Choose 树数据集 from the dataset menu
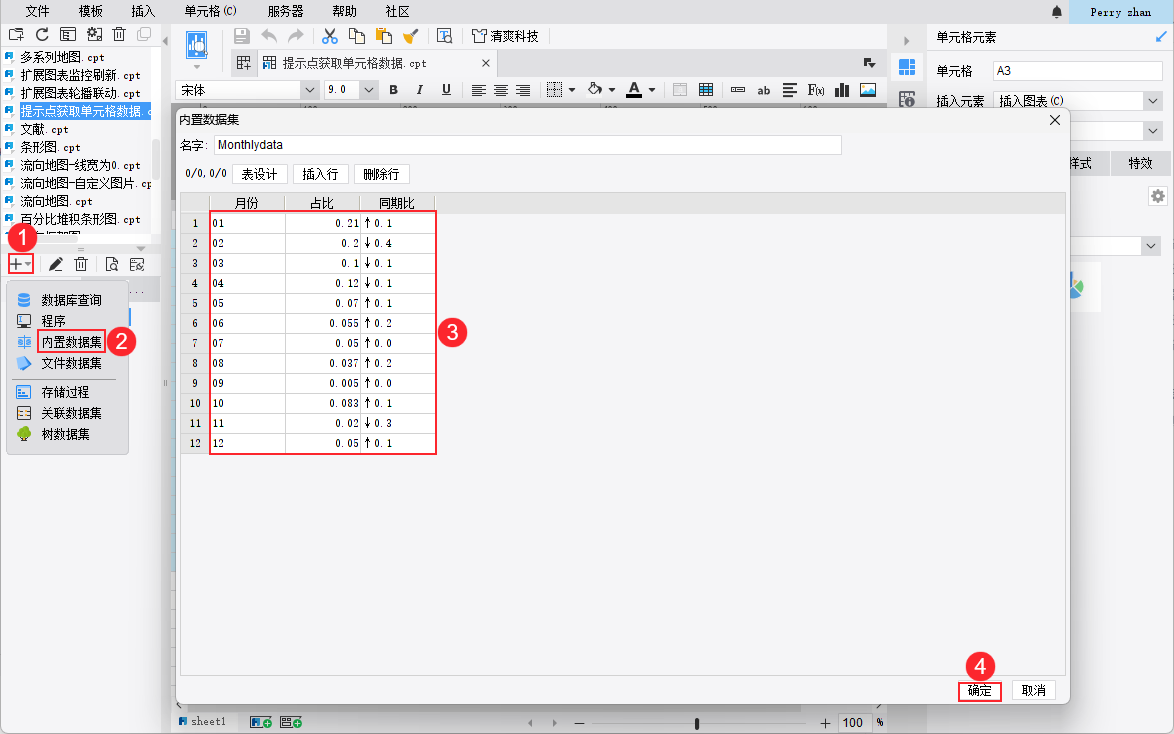 click(x=65, y=434)
